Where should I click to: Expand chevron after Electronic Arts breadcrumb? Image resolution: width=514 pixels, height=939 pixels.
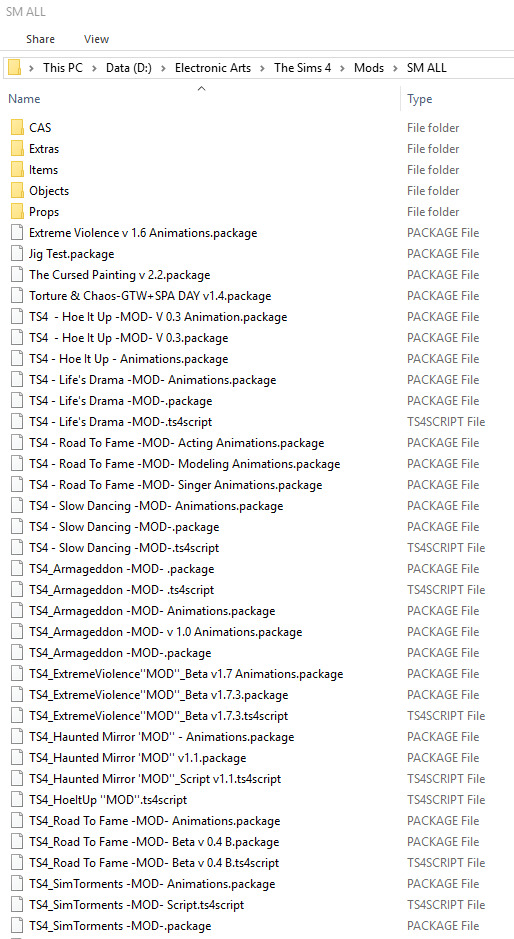[x=262, y=68]
